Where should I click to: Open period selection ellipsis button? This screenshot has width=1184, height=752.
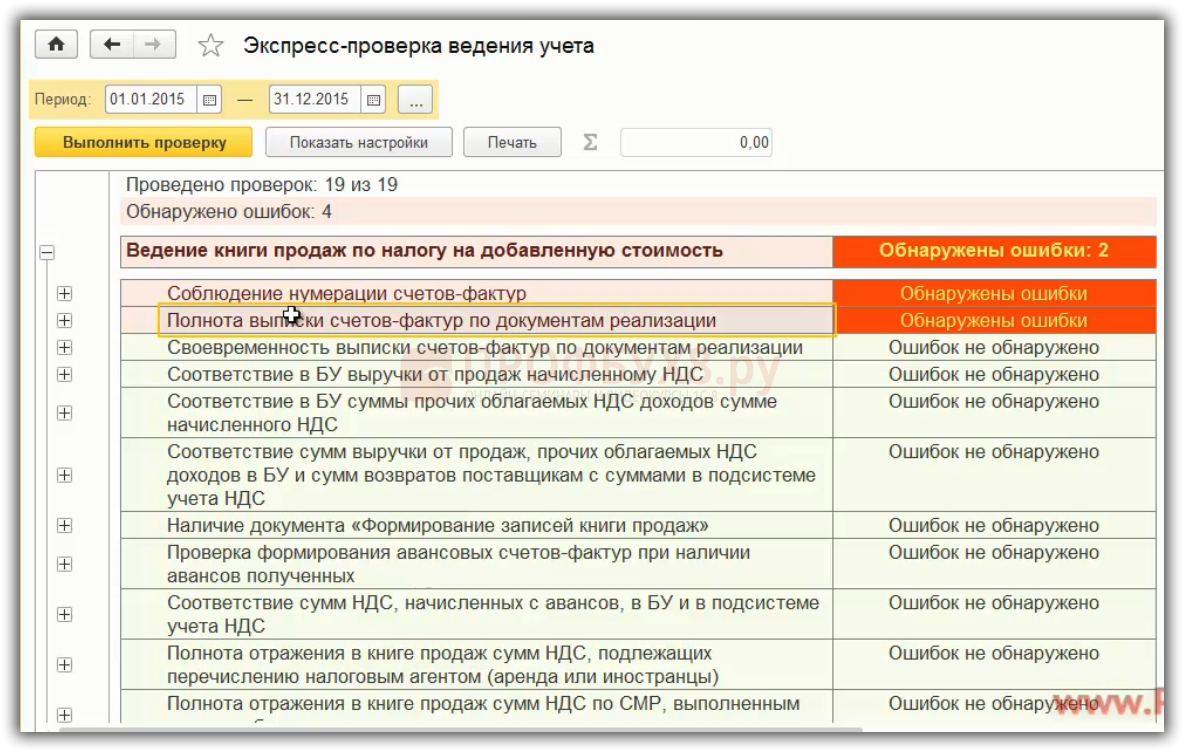[415, 100]
